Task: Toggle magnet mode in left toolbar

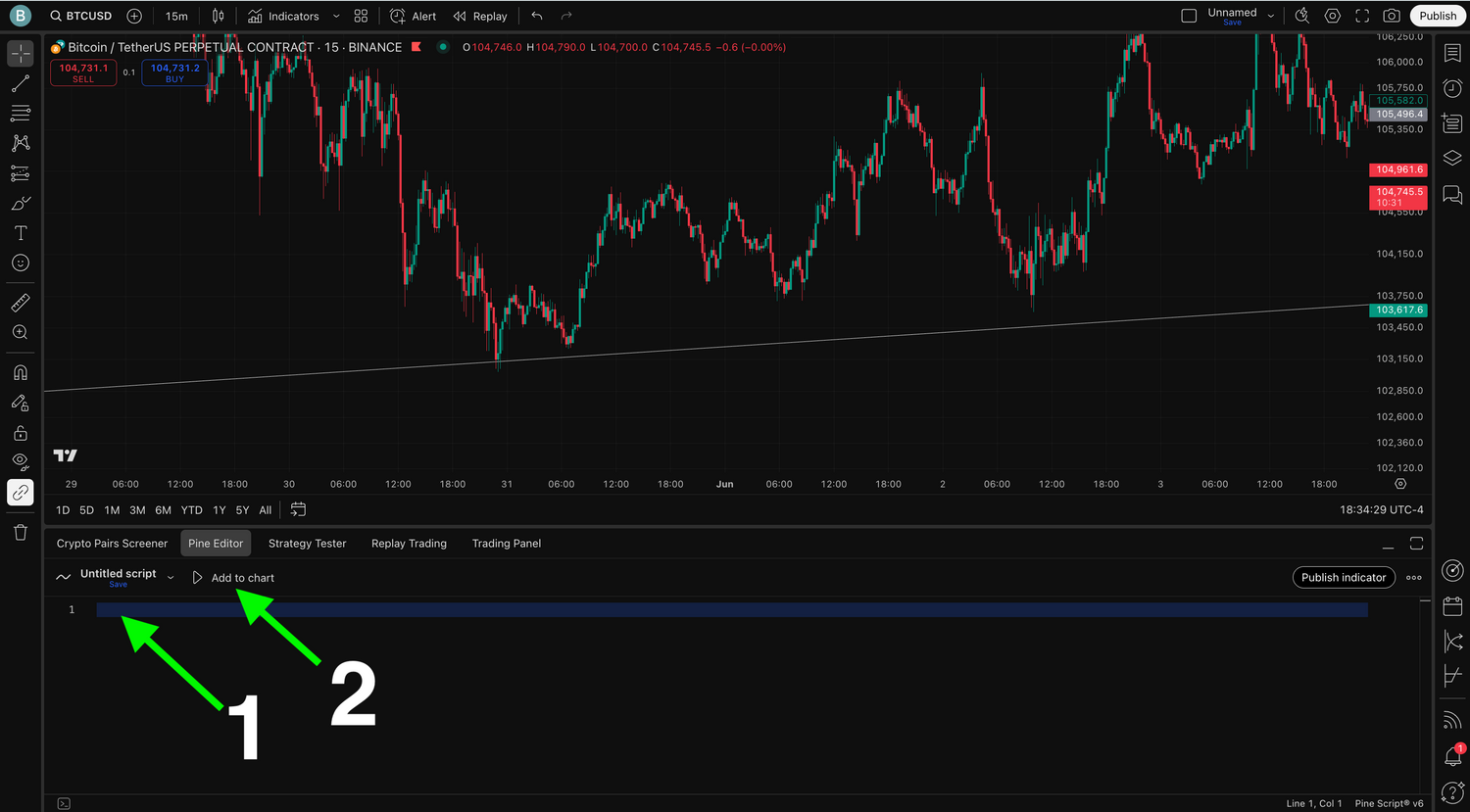Action: coord(21,373)
